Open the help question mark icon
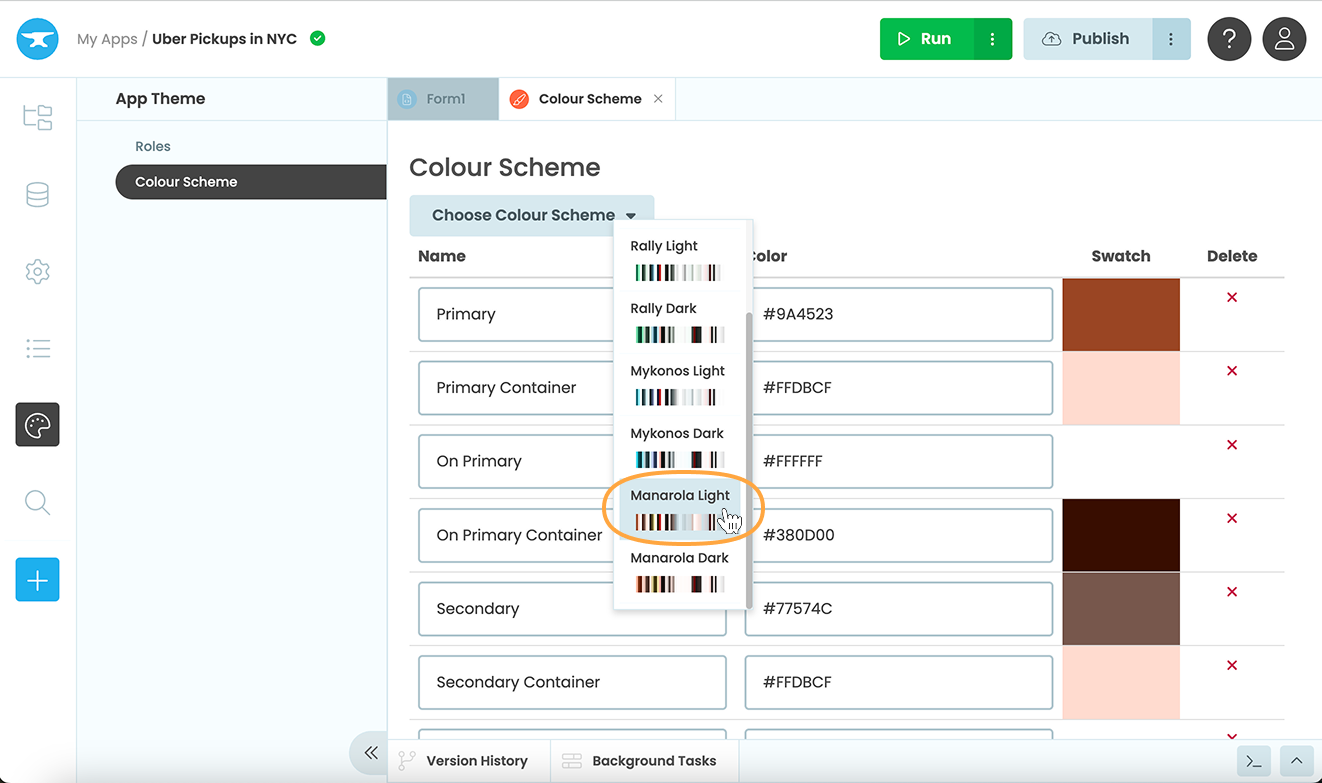The width and height of the screenshot is (1322, 783). (1229, 39)
